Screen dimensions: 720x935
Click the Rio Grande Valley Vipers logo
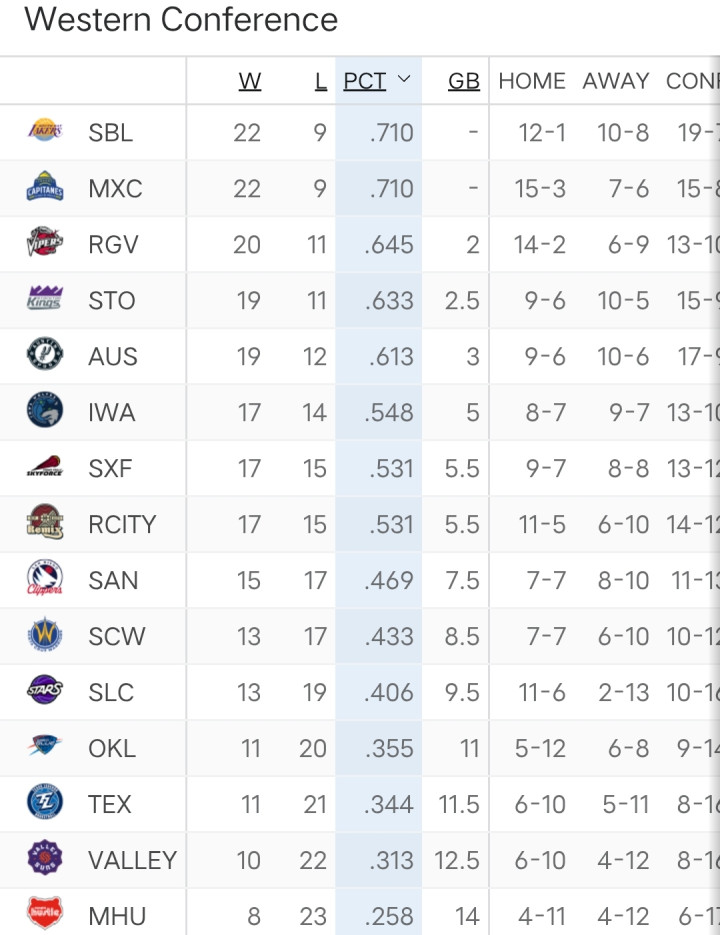(x=45, y=243)
